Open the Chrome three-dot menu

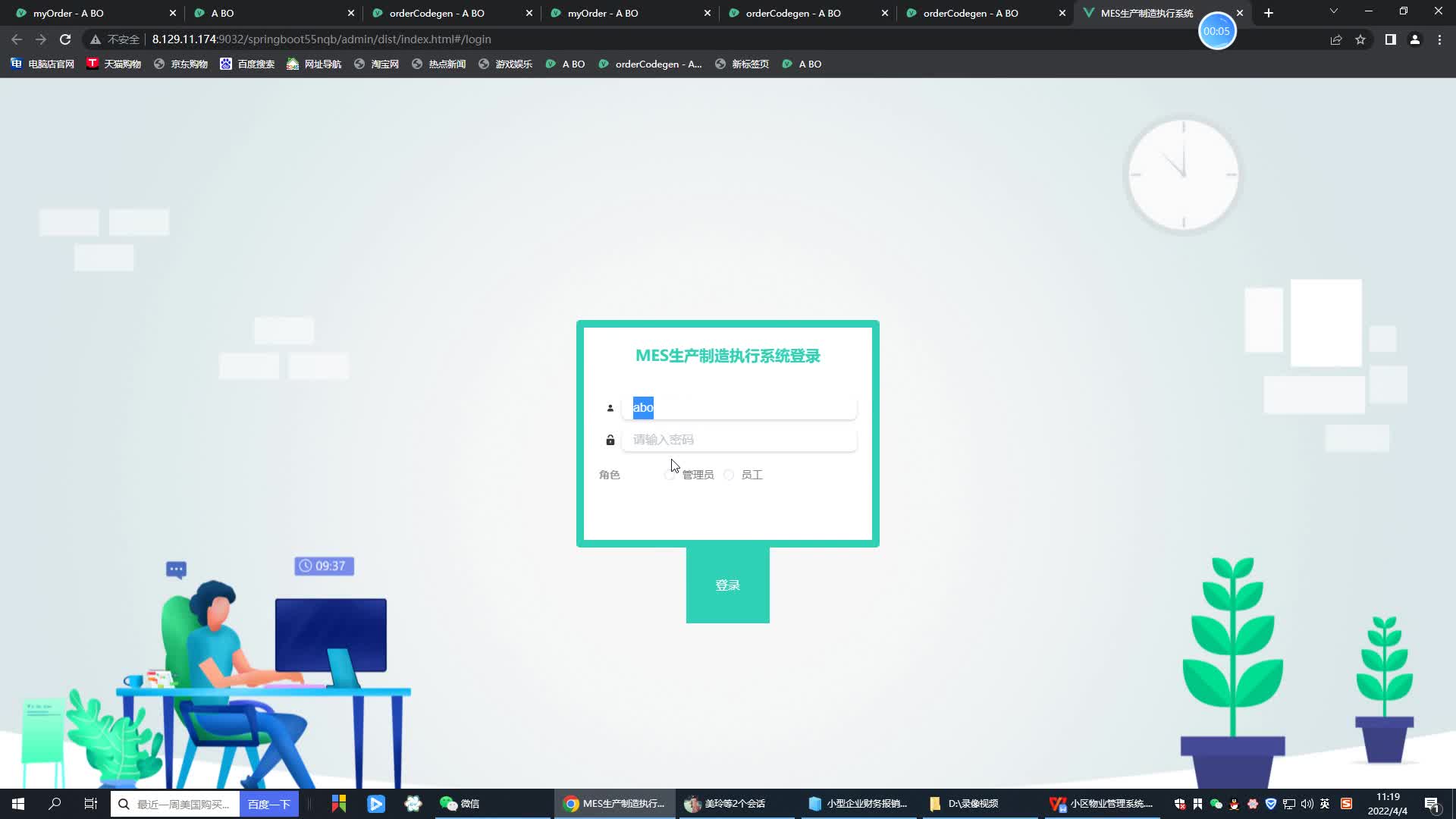[x=1439, y=39]
